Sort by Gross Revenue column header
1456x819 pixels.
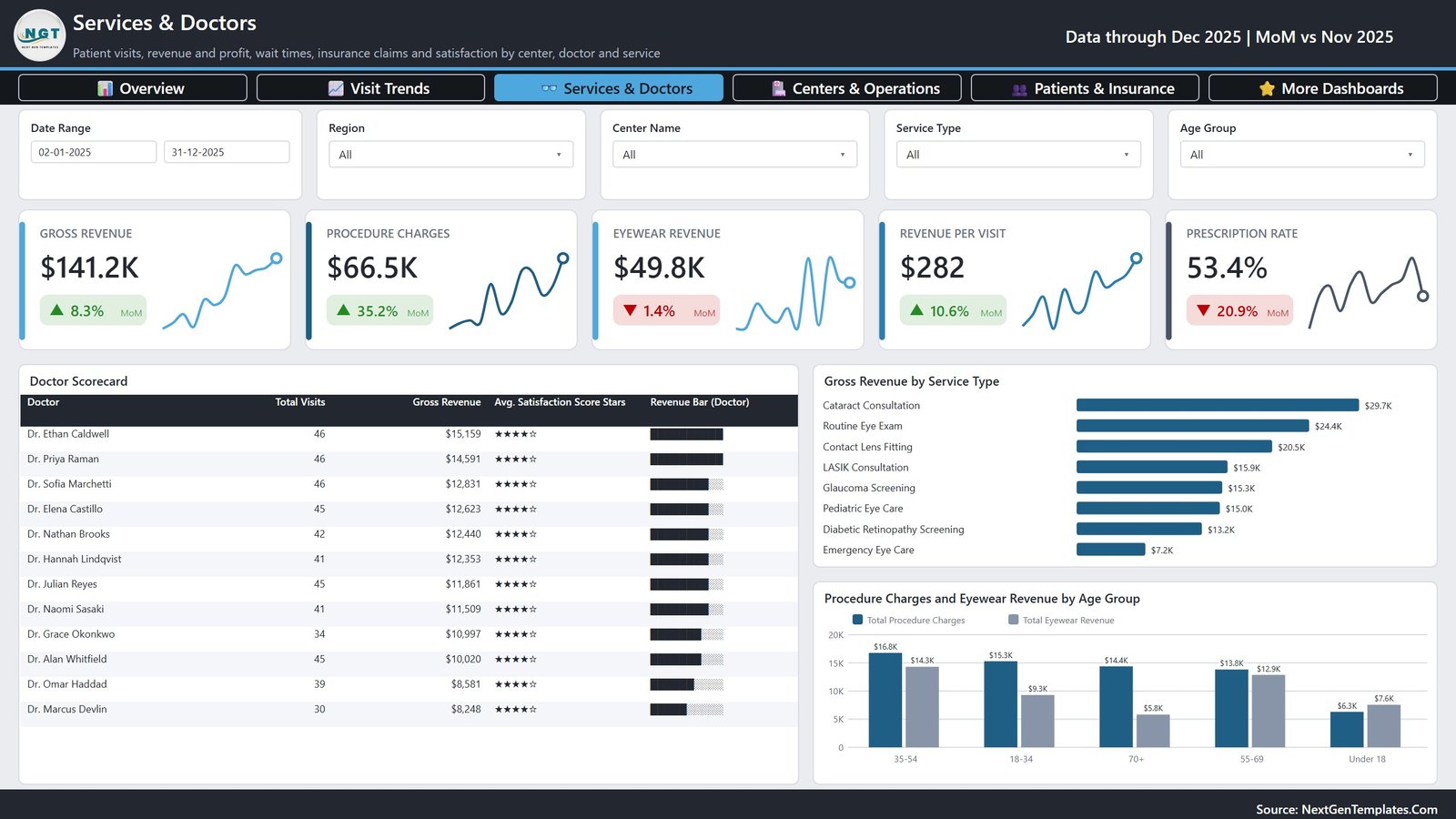[x=446, y=402]
